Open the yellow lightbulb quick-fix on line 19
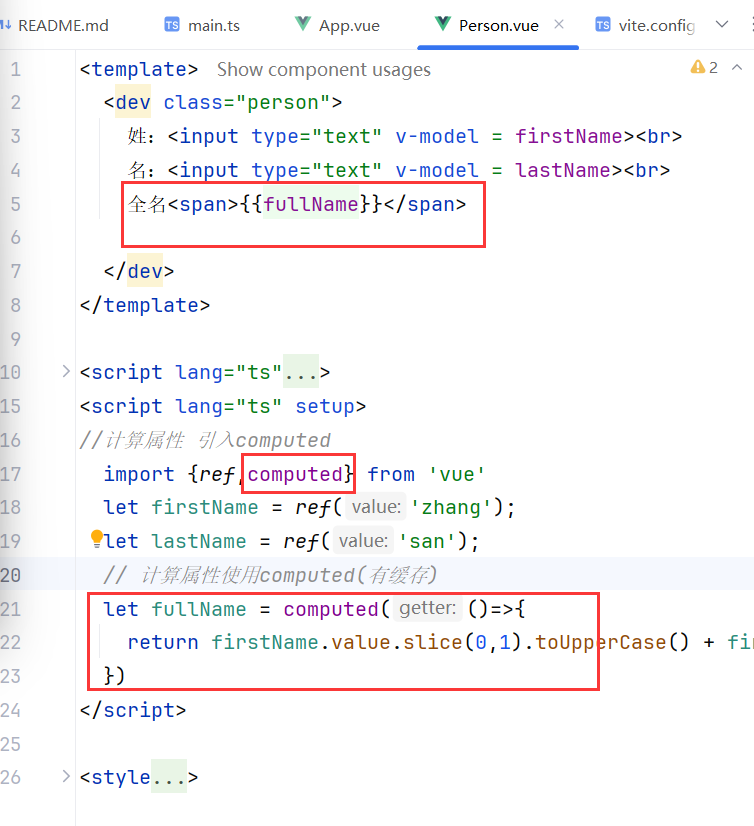754x826 pixels. tap(97, 538)
